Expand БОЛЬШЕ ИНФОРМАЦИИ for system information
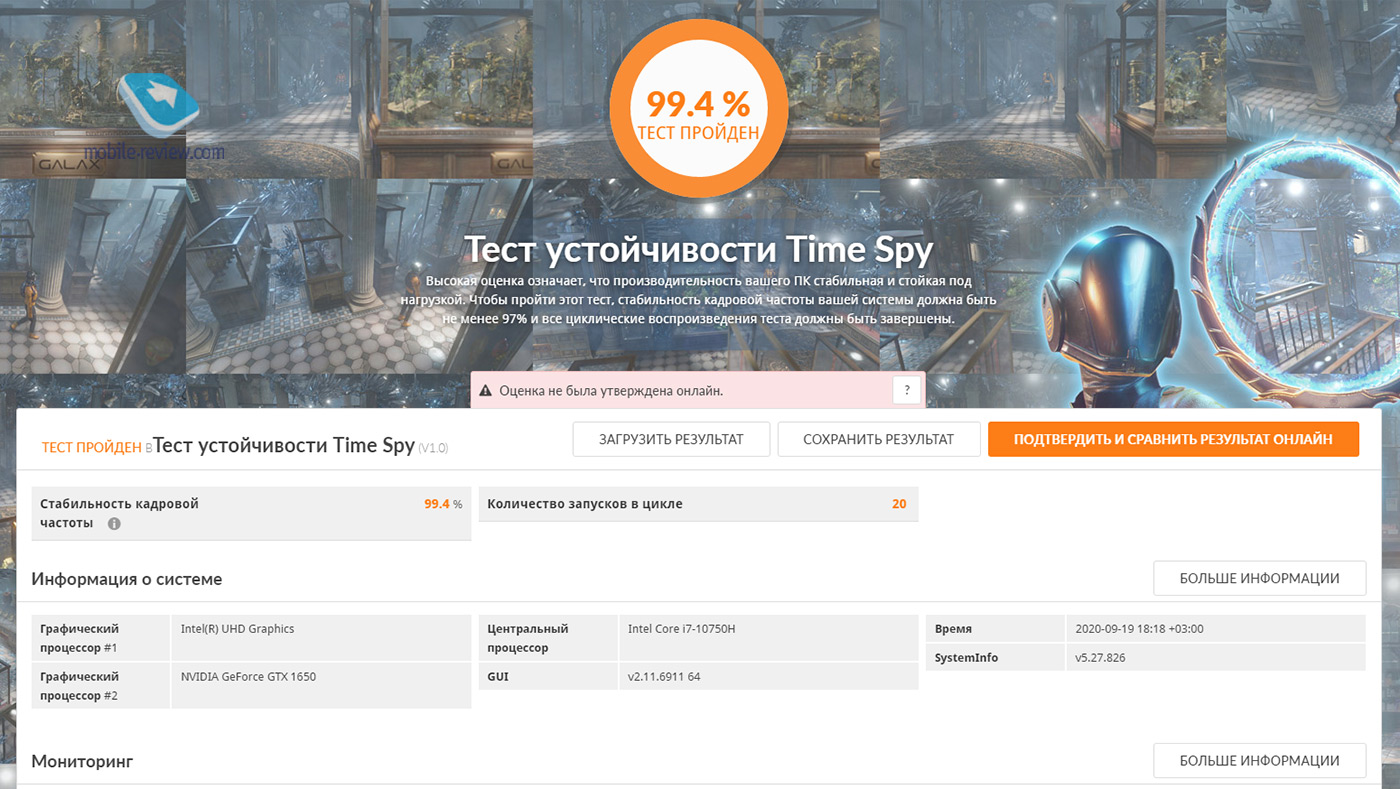 1259,578
